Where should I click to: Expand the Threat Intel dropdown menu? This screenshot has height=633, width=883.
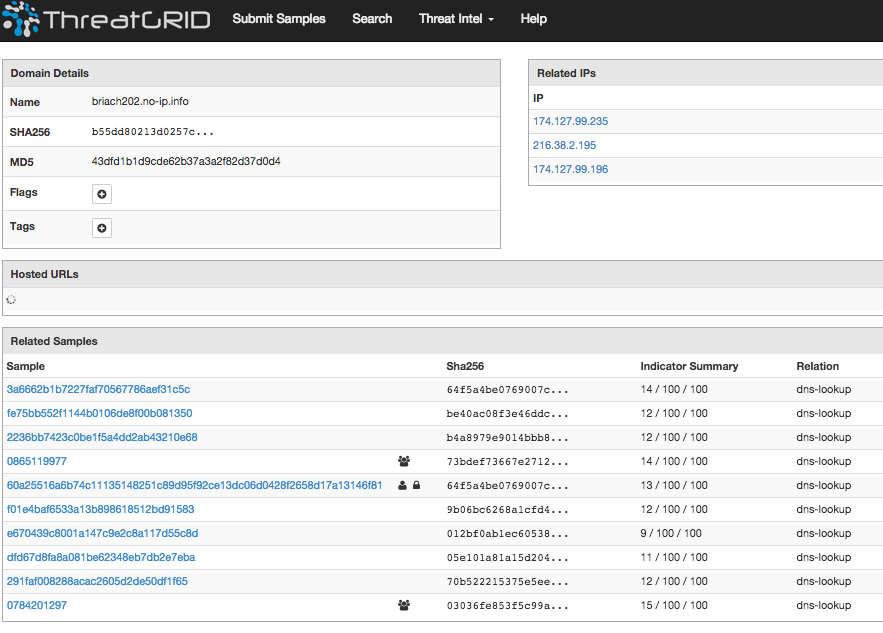[456, 19]
